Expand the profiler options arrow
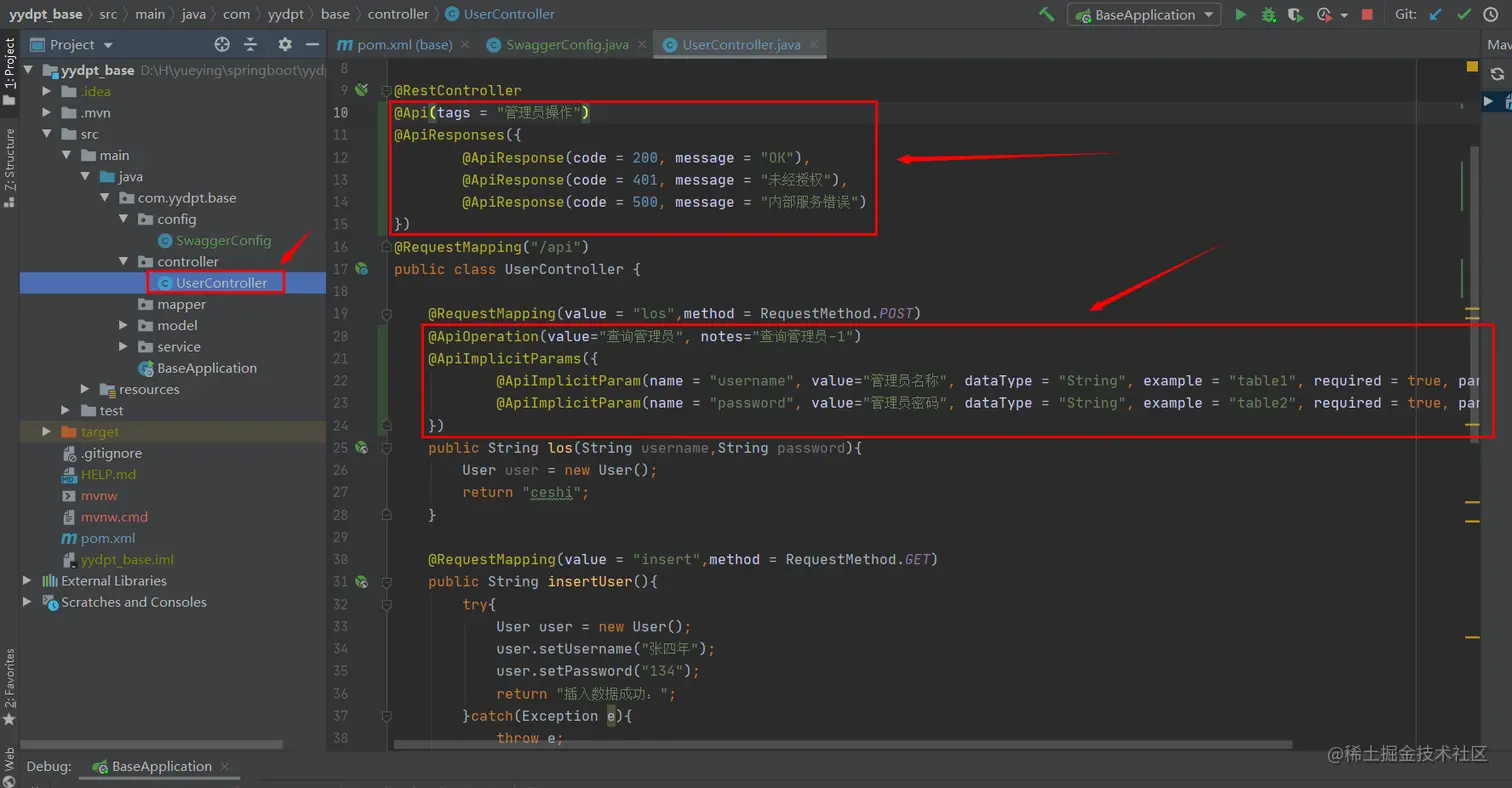 pyautogui.click(x=1344, y=15)
